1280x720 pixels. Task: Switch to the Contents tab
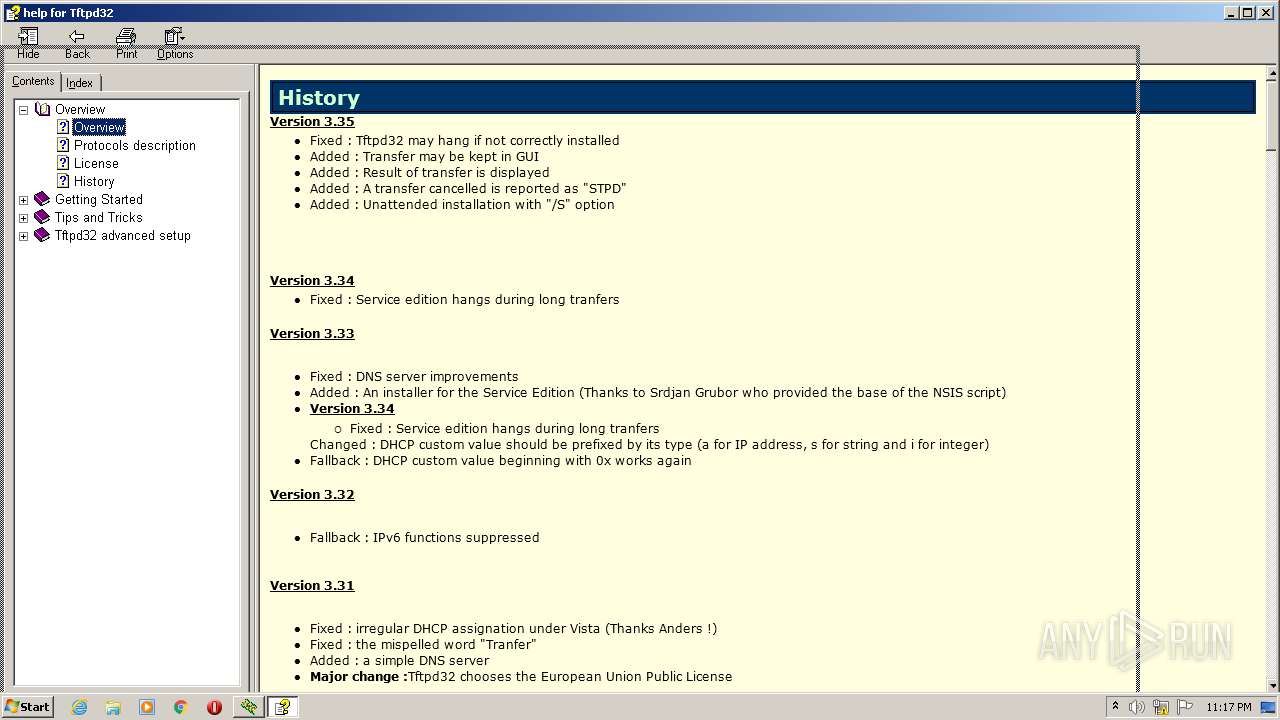33,81
